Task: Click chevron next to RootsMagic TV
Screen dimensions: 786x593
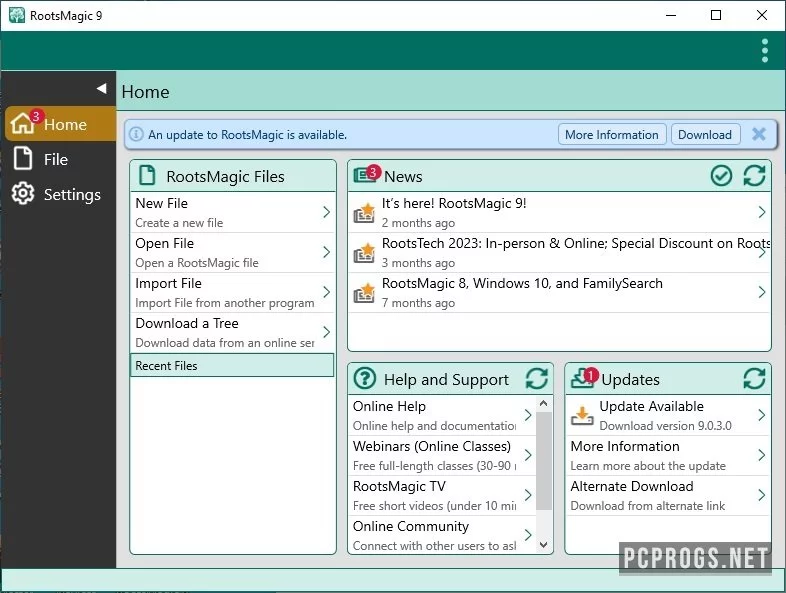Action: (528, 495)
